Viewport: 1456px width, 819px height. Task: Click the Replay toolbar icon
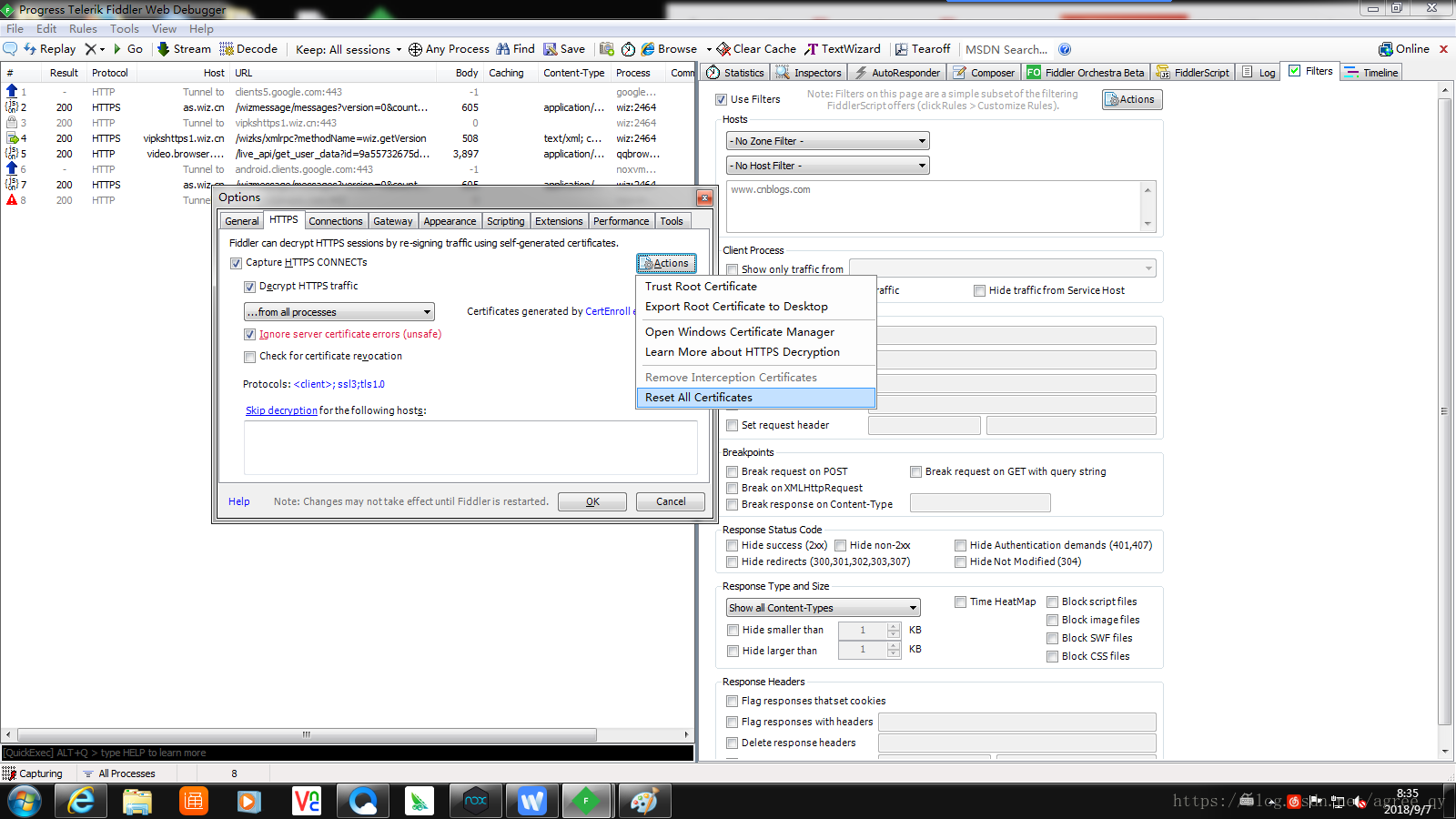click(30, 49)
